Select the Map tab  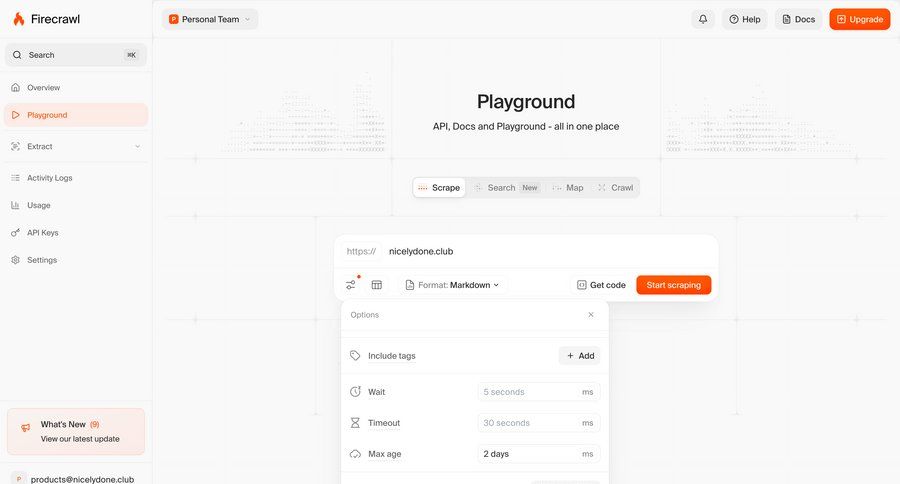click(568, 188)
